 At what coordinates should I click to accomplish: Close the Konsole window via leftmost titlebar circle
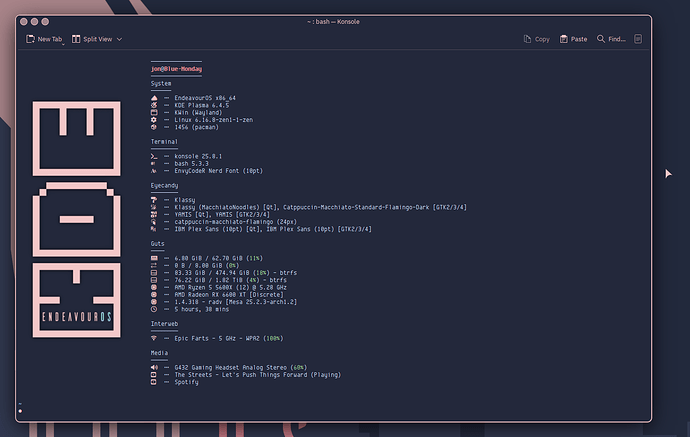pos(24,22)
